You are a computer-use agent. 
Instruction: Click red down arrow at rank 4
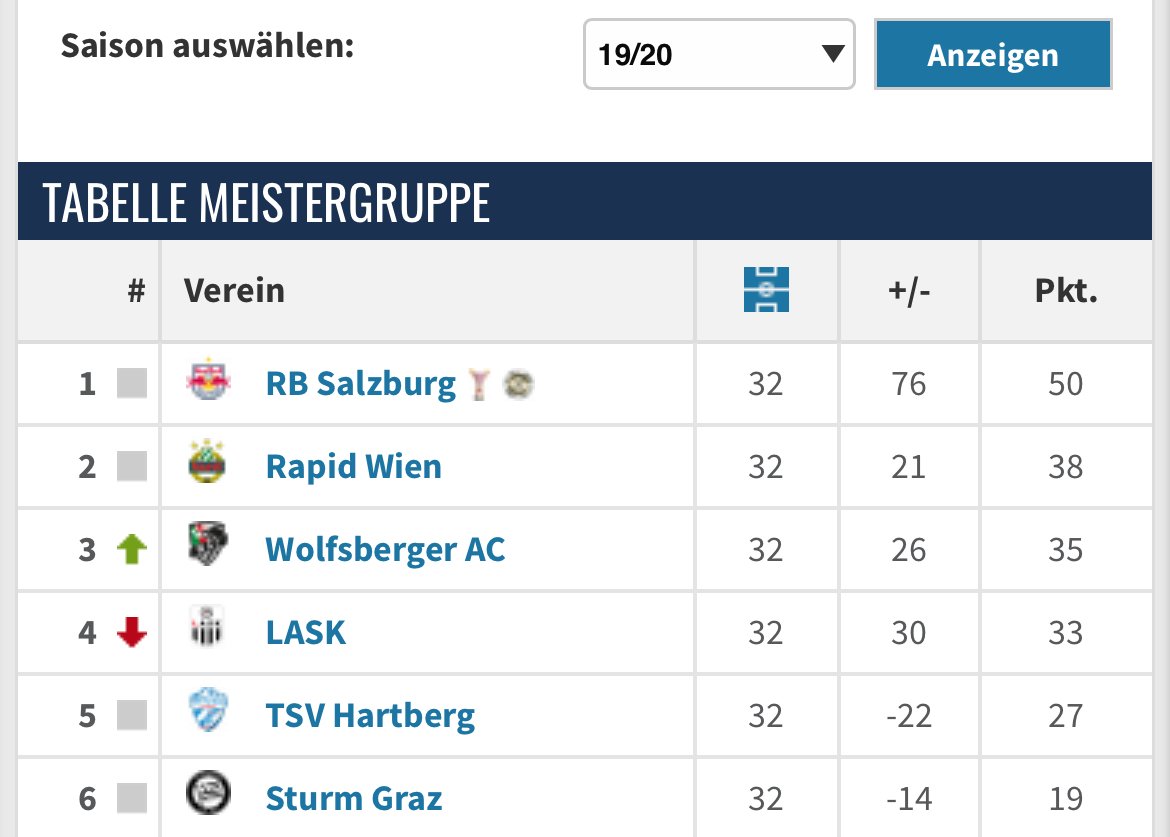point(132,632)
